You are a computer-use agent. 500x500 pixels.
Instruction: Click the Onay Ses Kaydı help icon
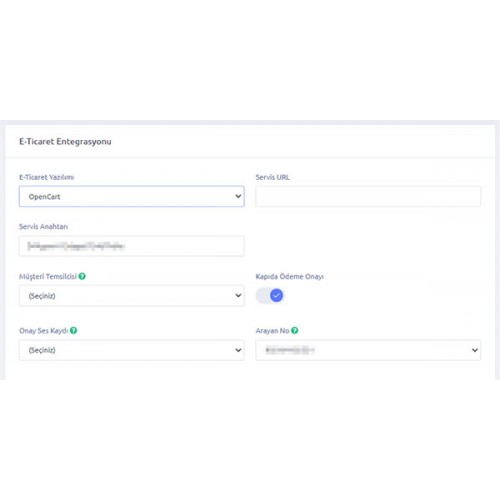click(74, 330)
